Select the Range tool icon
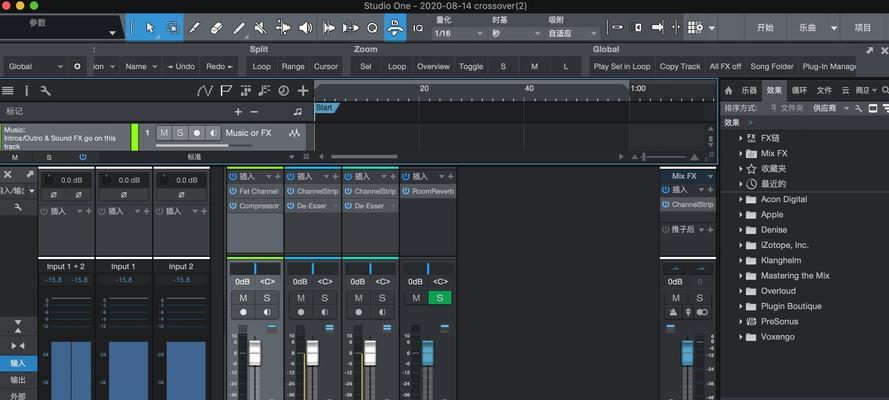This screenshot has height=400, width=889. coord(172,27)
